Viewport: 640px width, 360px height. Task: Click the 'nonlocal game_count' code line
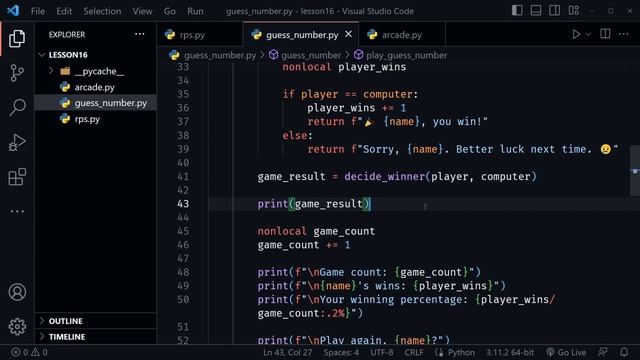316,231
